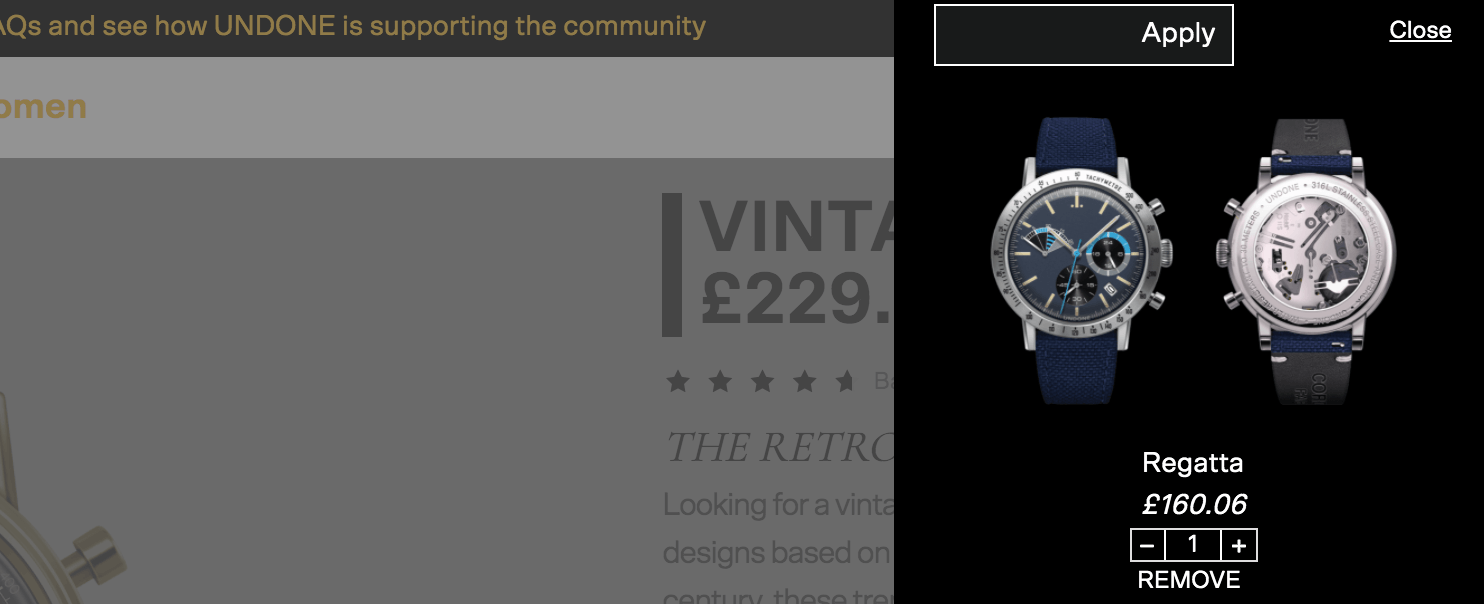This screenshot has height=604, width=1484.
Task: Click the Regatta quantity field showing 1
Action: [1193, 546]
